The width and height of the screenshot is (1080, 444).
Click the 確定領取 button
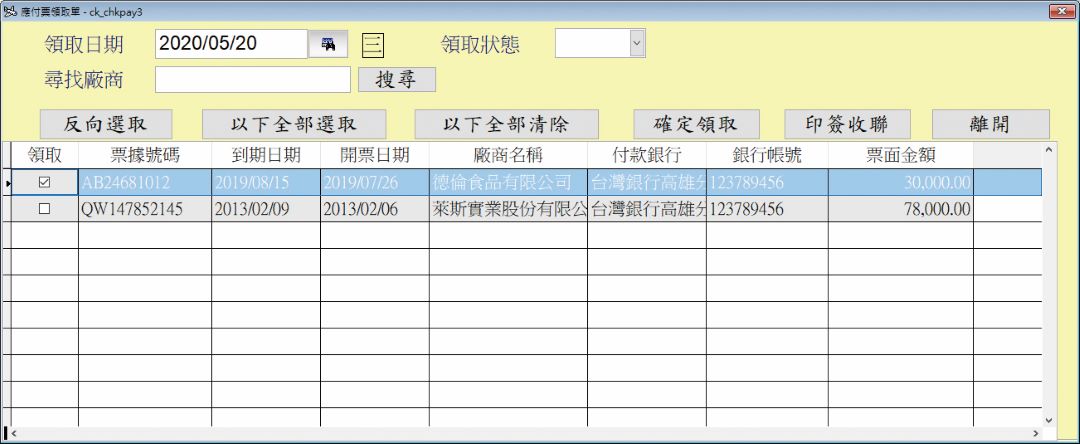click(696, 124)
